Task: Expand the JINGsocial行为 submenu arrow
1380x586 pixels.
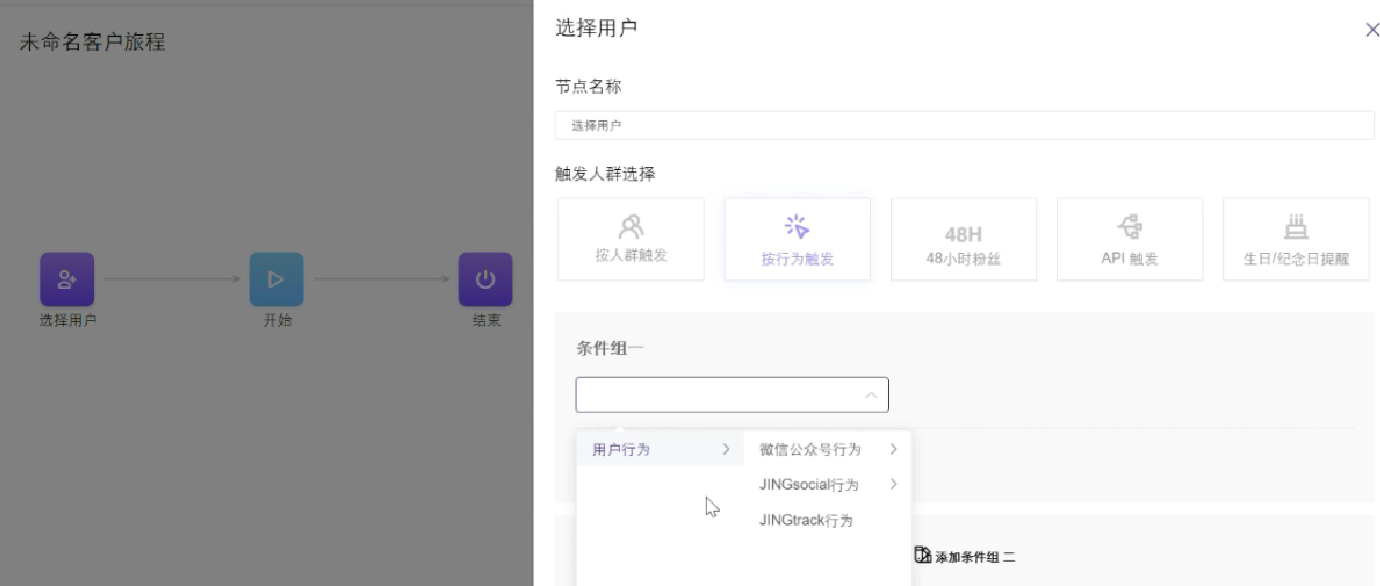Action: coord(893,485)
